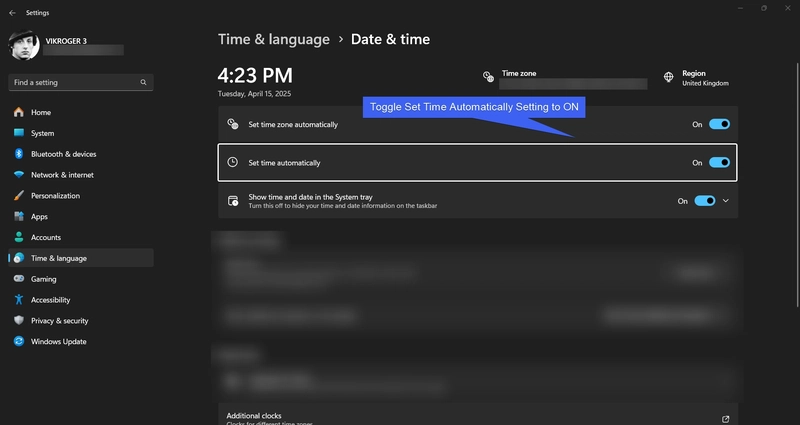800x425 pixels.
Task: Open the Accounts settings section
Action: click(45, 237)
